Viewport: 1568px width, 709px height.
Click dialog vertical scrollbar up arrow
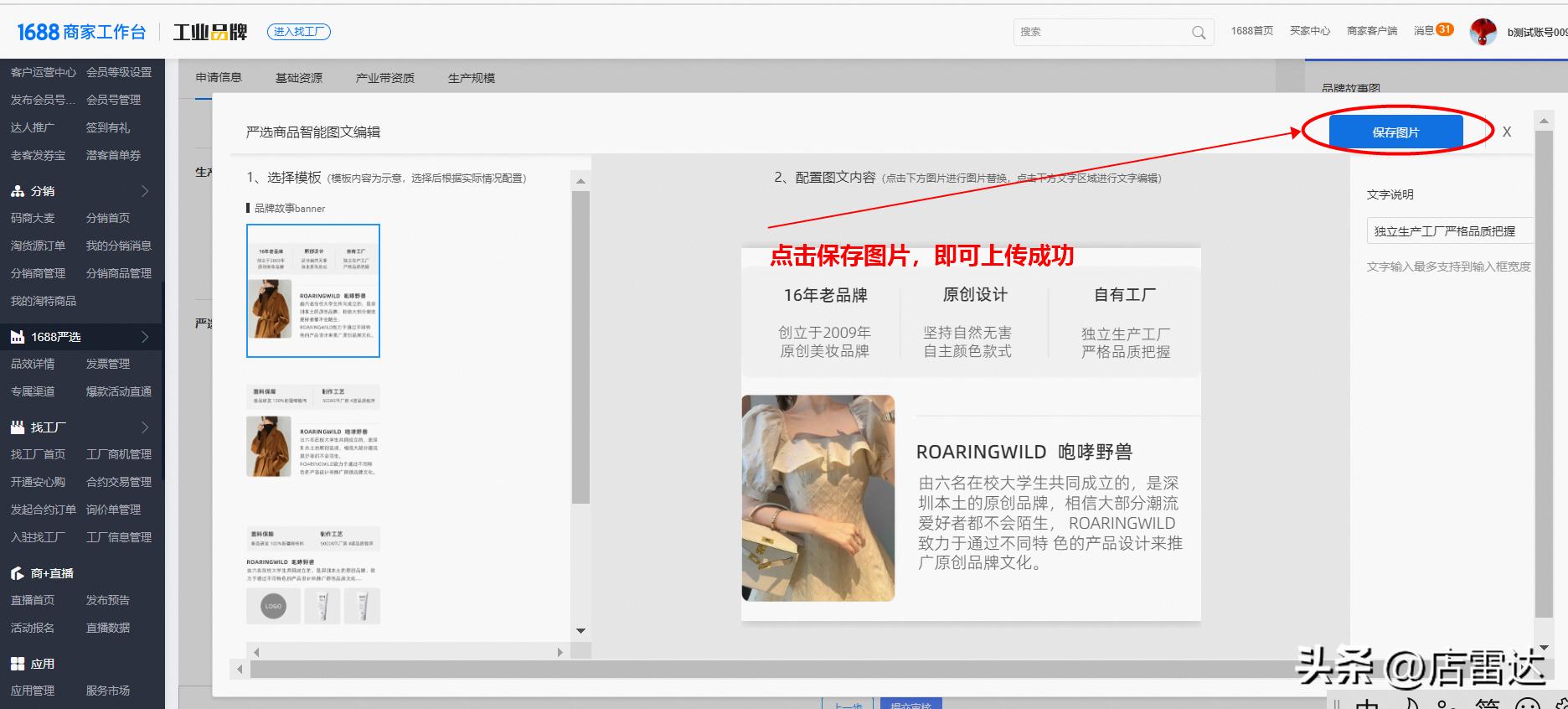(1544, 121)
